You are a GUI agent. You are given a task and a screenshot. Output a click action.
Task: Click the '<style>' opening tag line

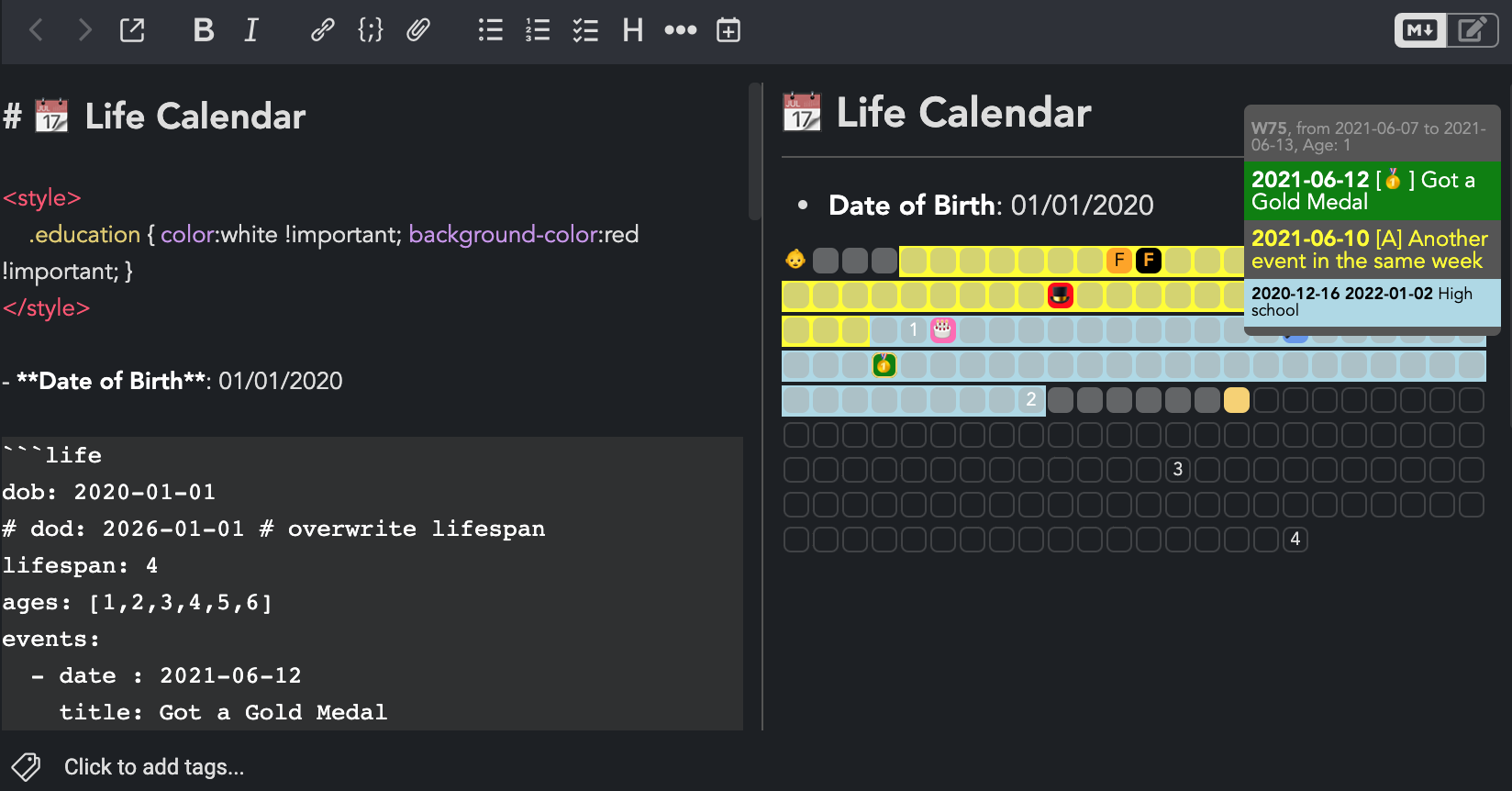point(42,198)
